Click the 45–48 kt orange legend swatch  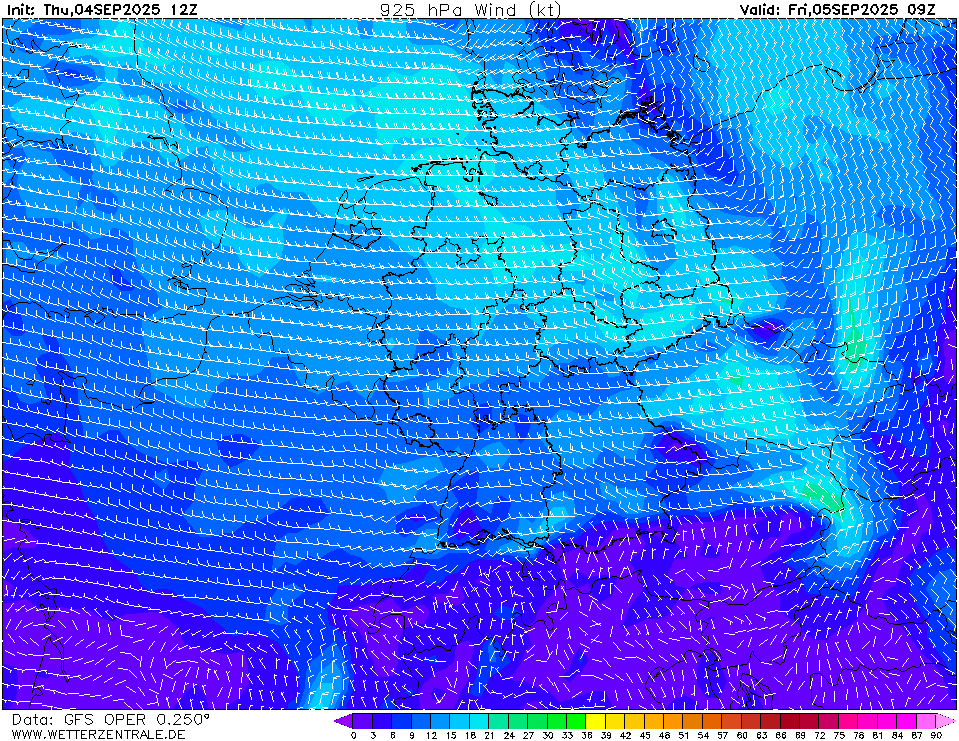(654, 721)
